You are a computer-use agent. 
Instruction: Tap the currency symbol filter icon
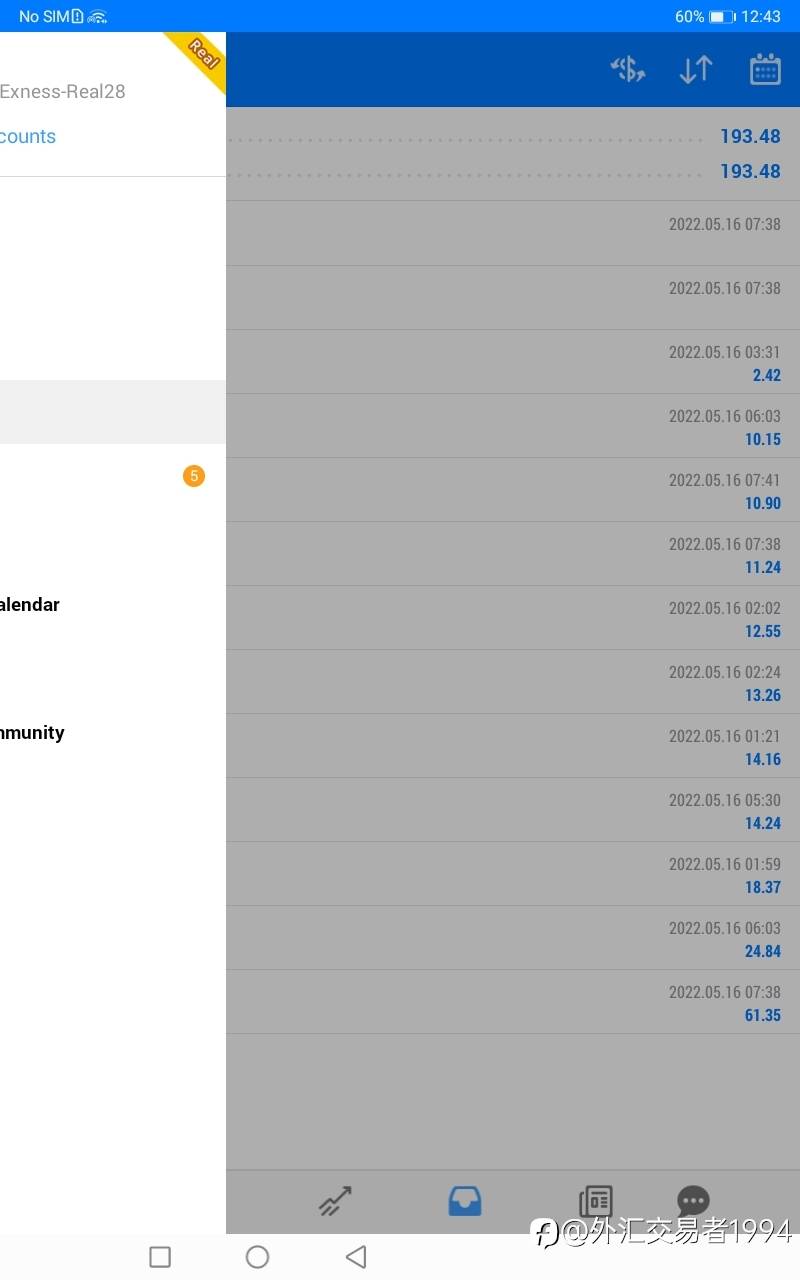tap(628, 69)
